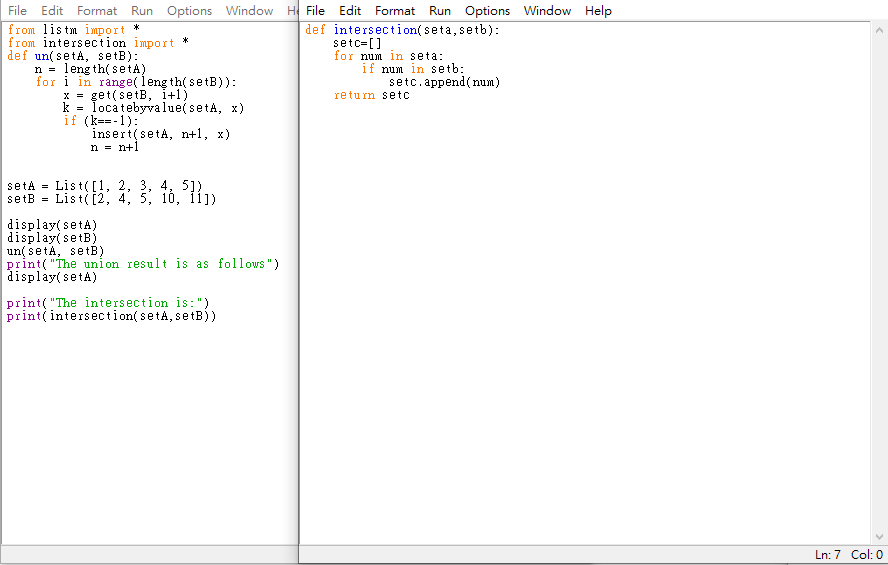This screenshot has height=565, width=888.
Task: Click the 'for i in range(length(setB)):' line
Action: [136, 82]
